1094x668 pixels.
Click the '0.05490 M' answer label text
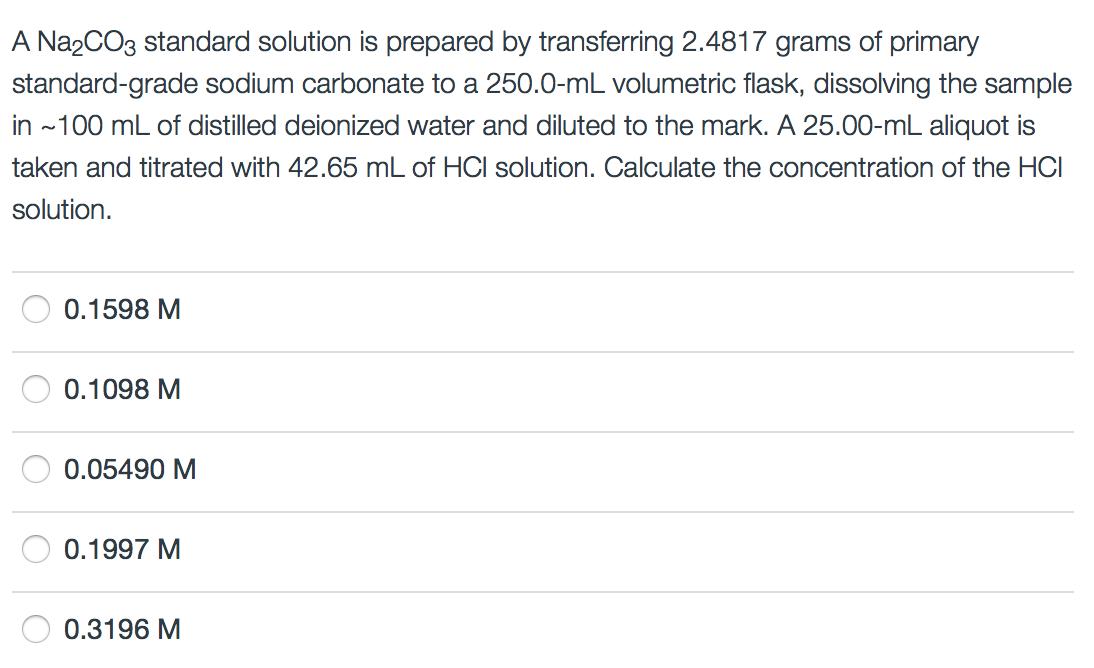point(130,469)
